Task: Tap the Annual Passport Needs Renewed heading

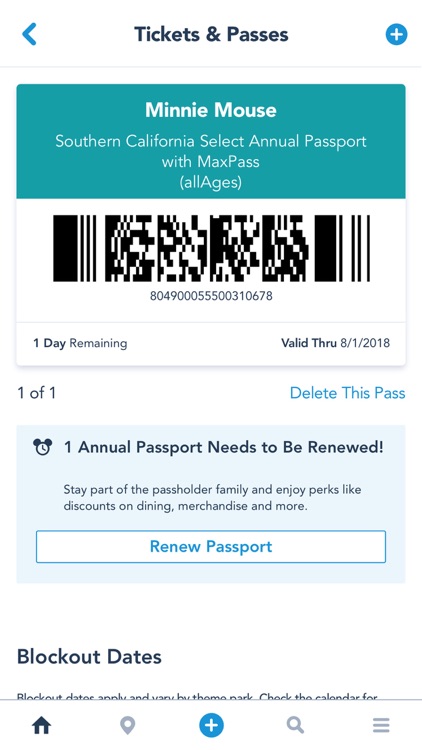Action: tap(223, 447)
